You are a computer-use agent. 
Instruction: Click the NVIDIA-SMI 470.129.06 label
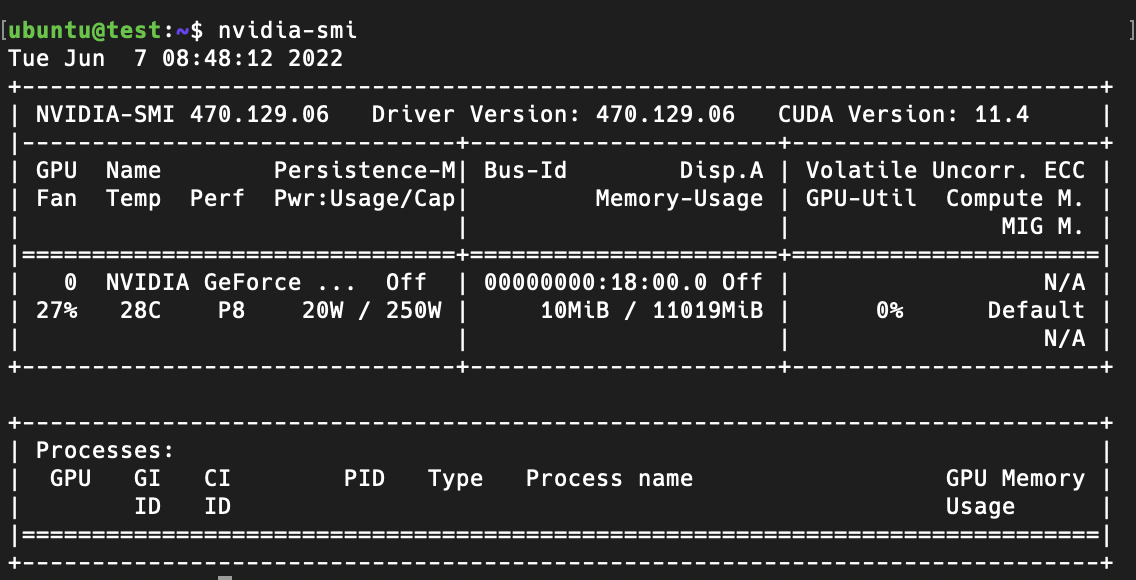[182, 114]
